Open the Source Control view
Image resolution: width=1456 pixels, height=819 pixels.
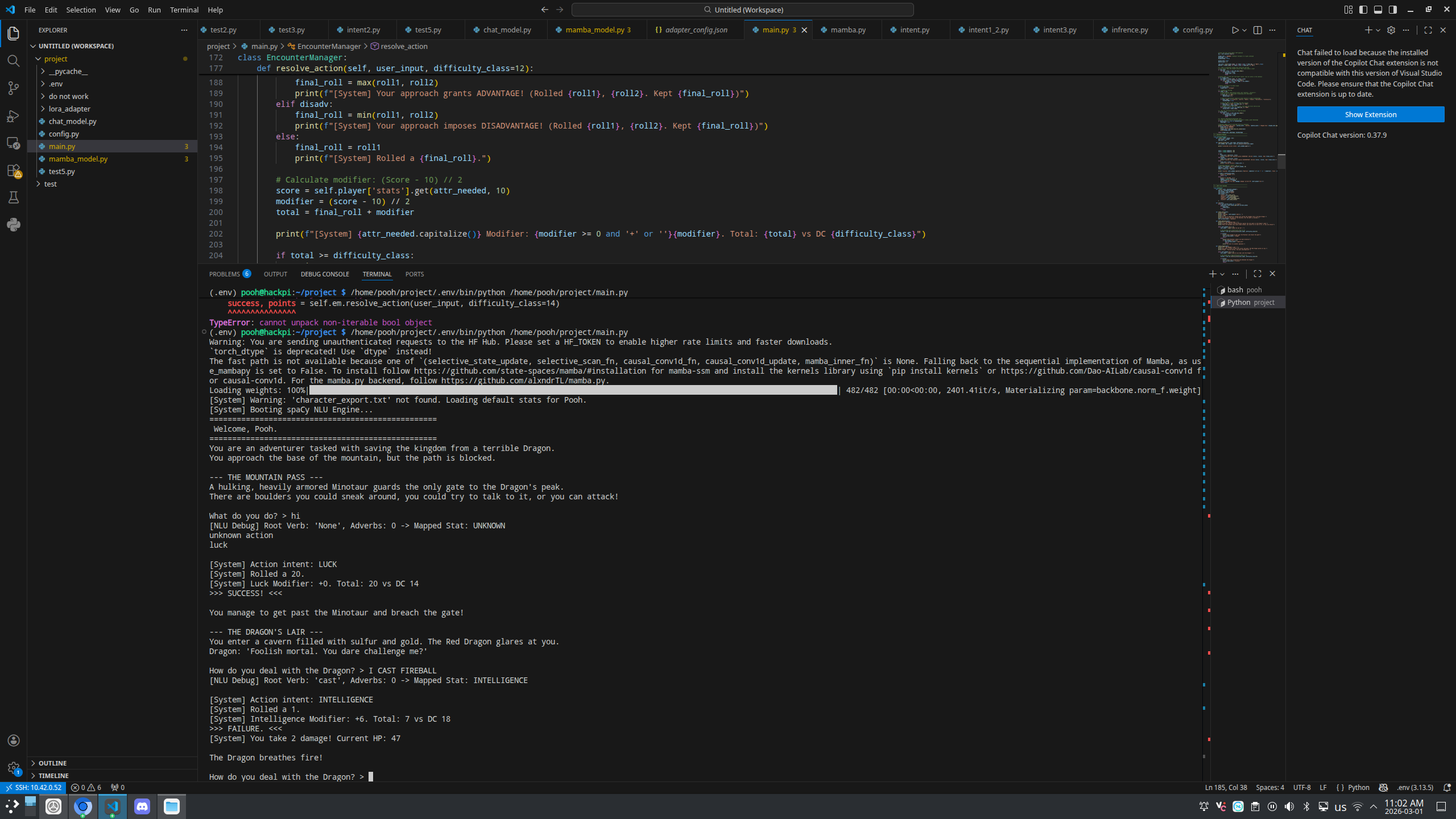[x=13, y=88]
